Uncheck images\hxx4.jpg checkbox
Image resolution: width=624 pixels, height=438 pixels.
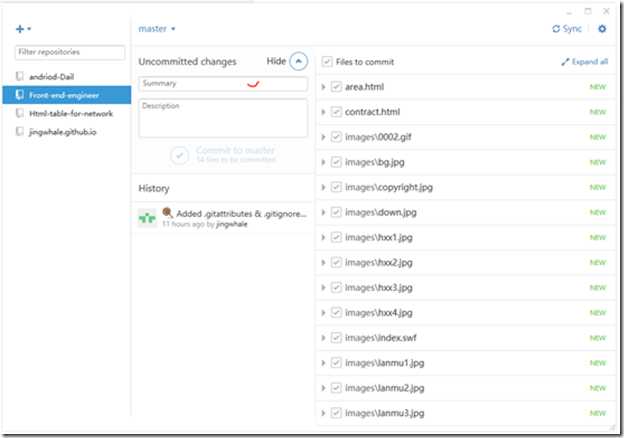[336, 312]
